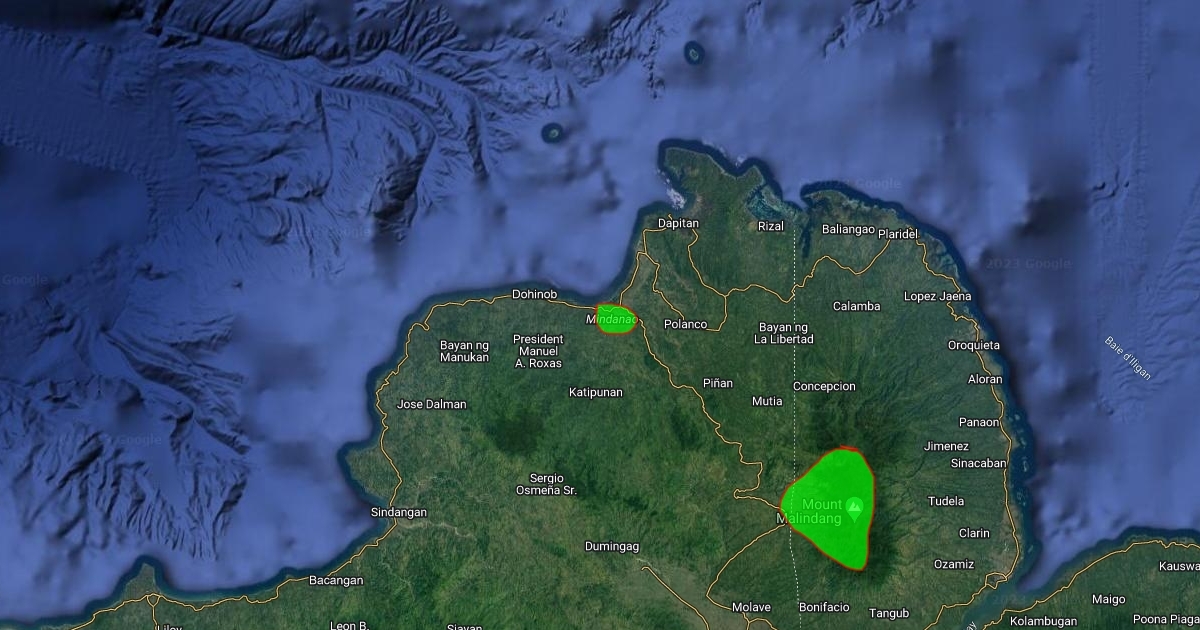Viewport: 1200px width, 630px height.
Task: Click the Sinacaban label
Action: [x=978, y=463]
